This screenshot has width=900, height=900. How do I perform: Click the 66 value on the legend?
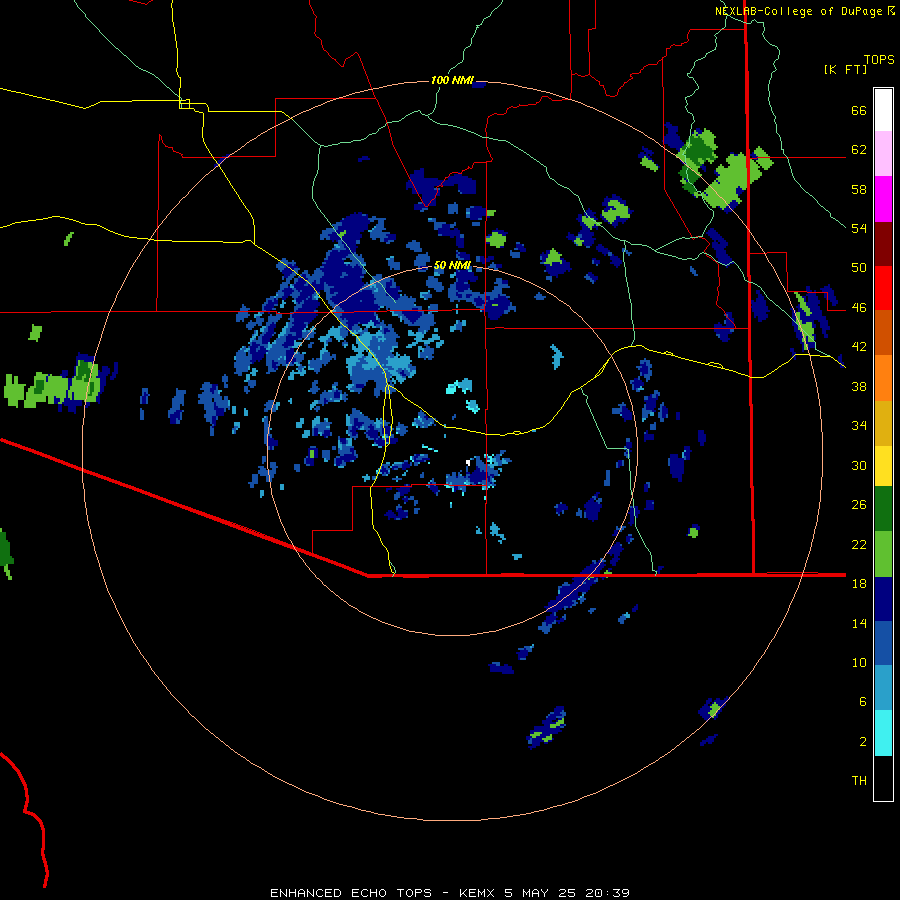859,111
